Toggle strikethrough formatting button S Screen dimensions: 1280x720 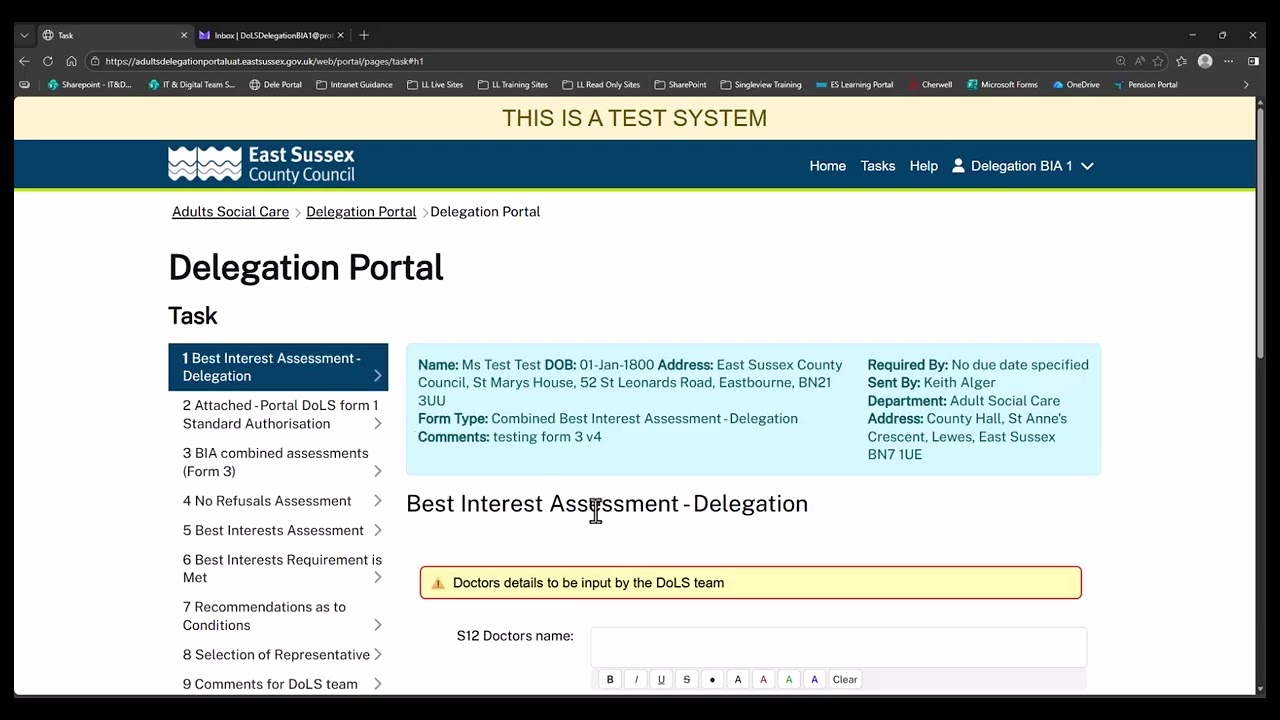pos(686,680)
